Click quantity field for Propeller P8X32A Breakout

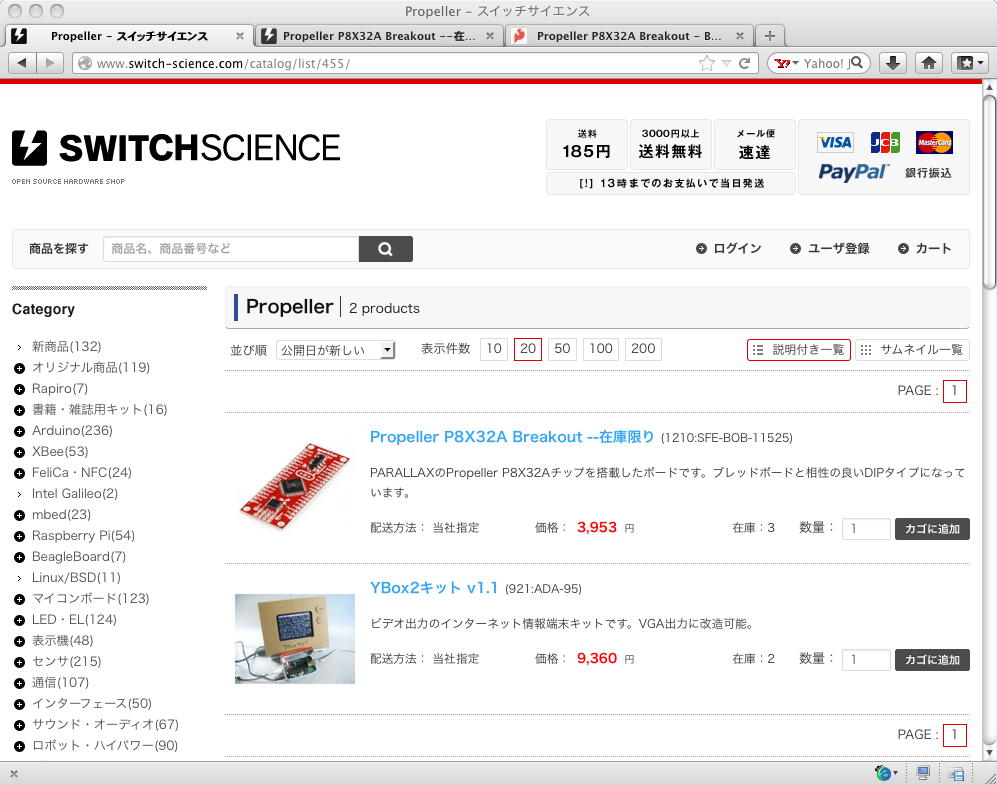865,529
